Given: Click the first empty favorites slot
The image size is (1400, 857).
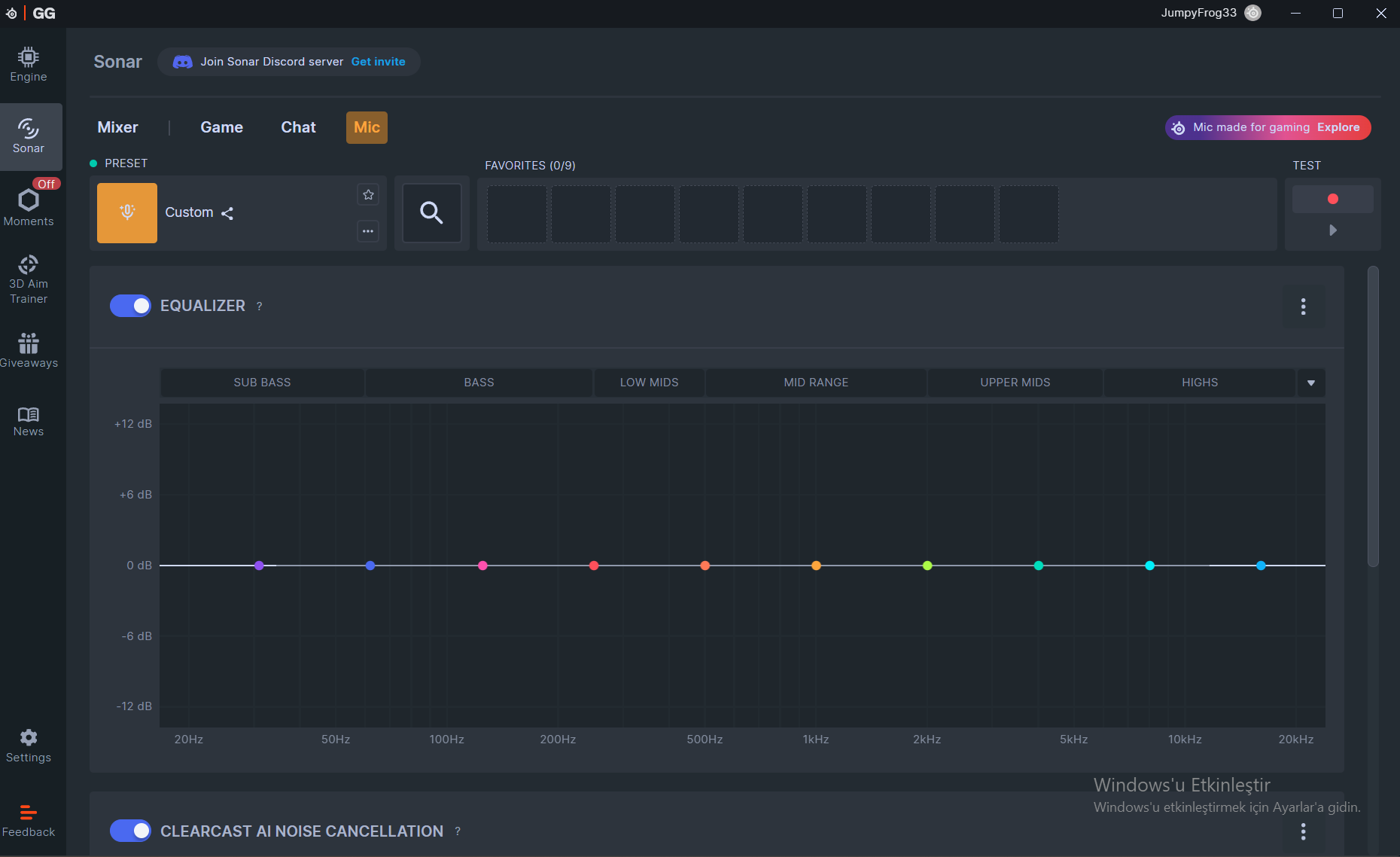Looking at the screenshot, I should [517, 215].
